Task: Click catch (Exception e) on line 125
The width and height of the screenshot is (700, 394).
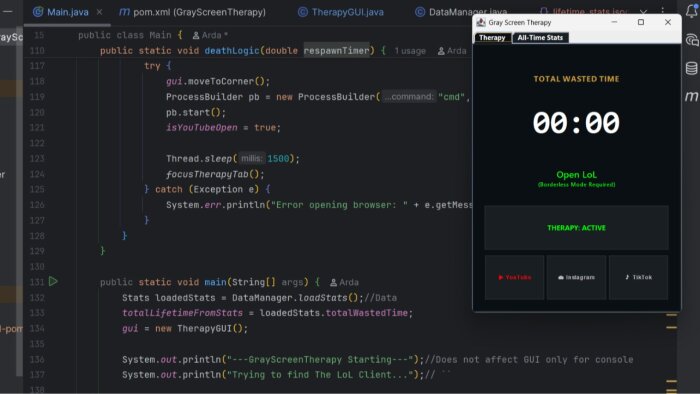Action: tap(207, 189)
